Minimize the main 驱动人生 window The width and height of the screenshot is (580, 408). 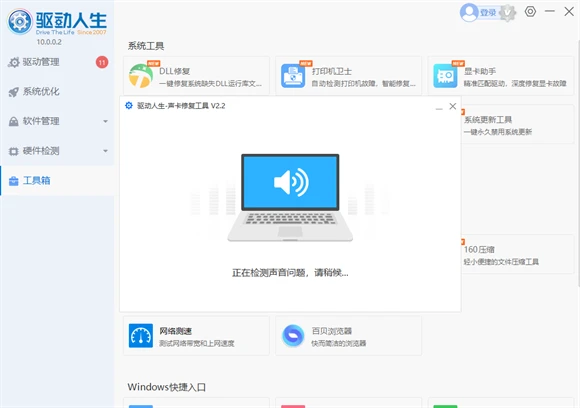[550, 11]
